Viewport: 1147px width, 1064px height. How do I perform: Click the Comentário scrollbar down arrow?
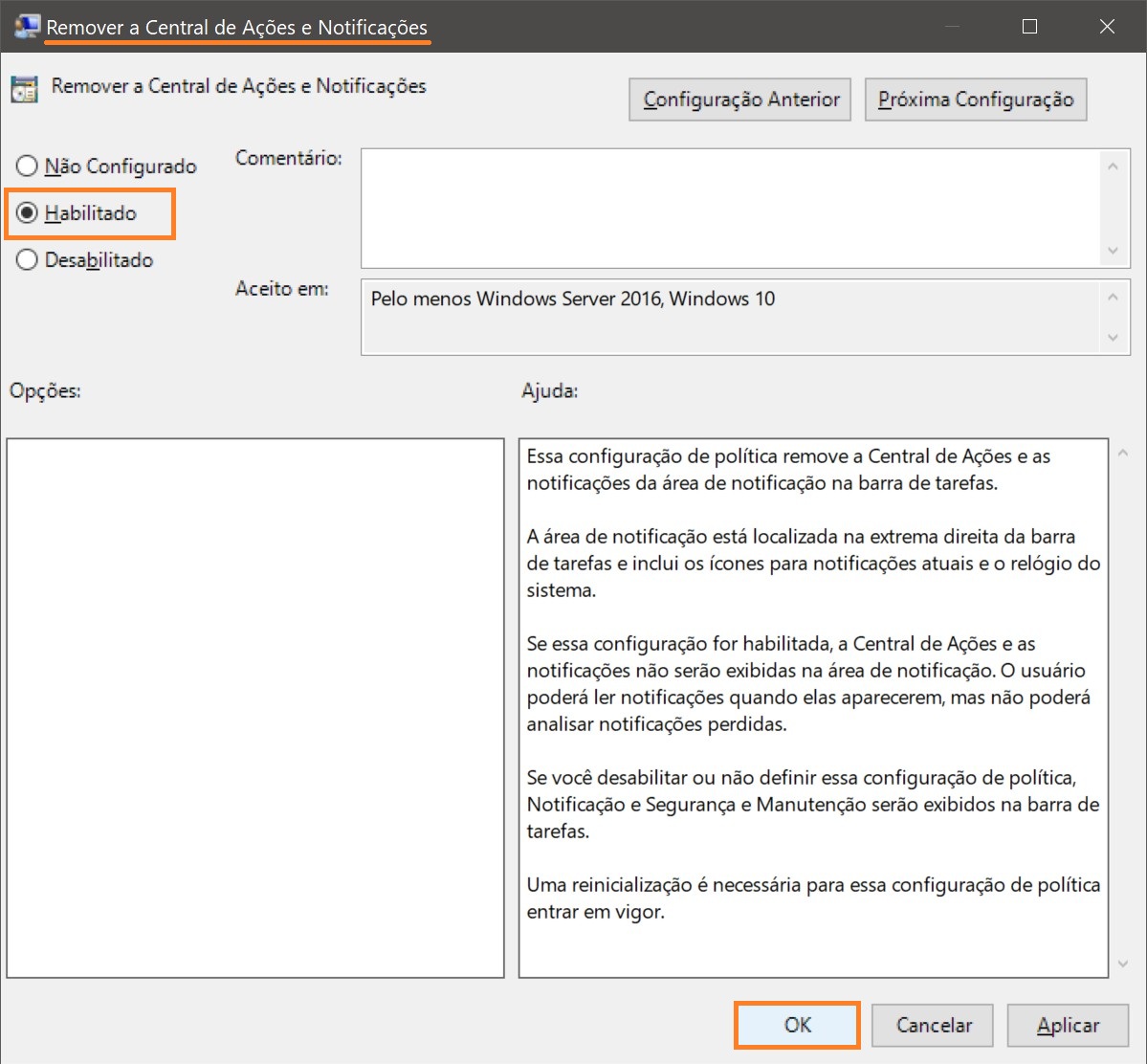point(1114,251)
